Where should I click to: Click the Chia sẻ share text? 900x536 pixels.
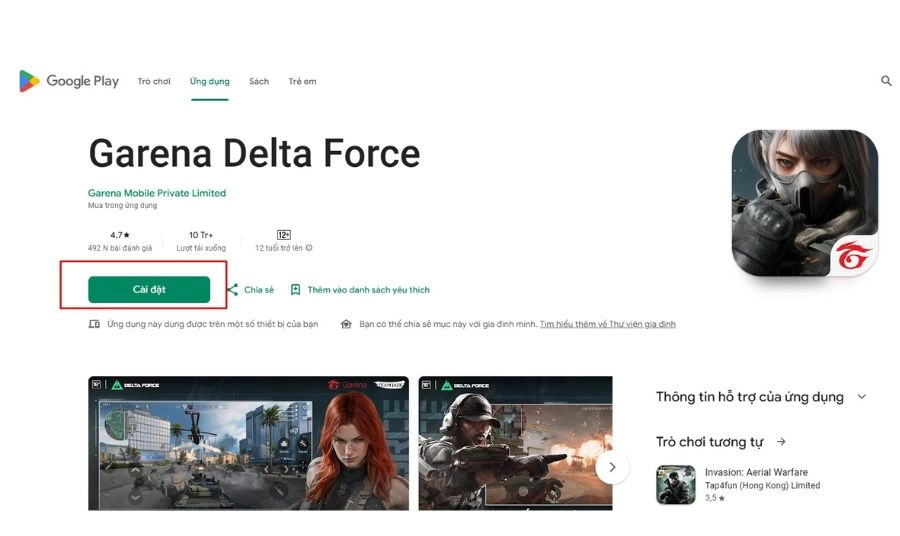click(259, 290)
